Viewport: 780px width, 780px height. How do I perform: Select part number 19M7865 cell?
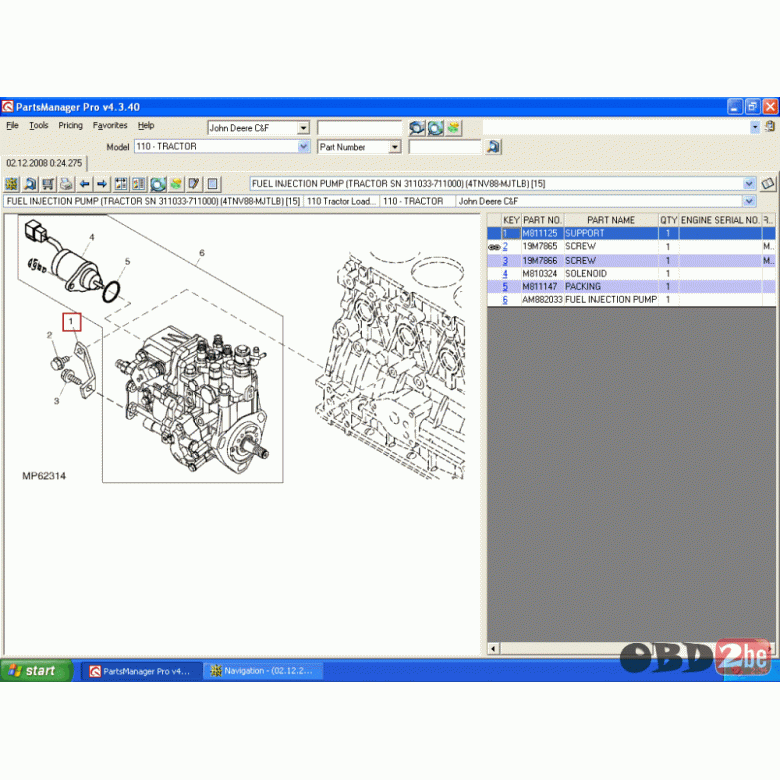click(x=540, y=247)
